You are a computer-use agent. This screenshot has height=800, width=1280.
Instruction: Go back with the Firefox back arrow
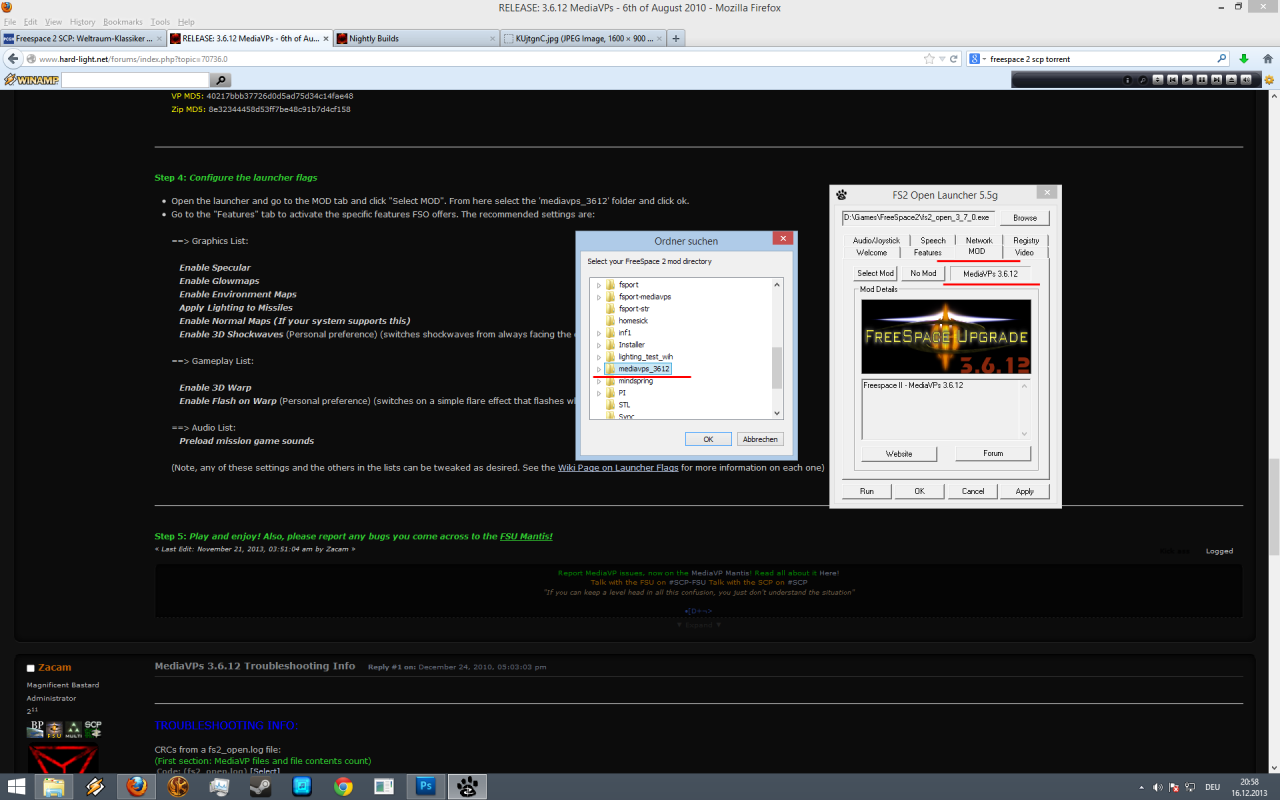coord(14,58)
